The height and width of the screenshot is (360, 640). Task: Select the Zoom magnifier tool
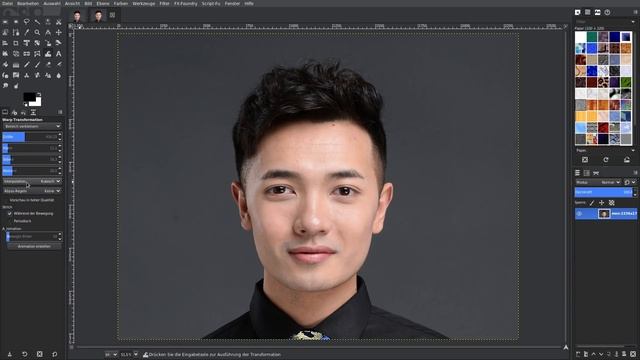tap(37, 32)
